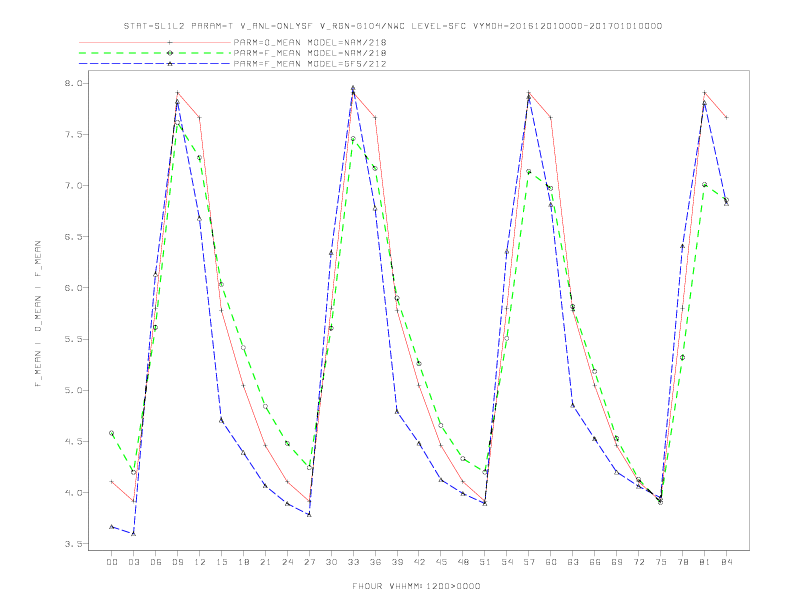792x612 pixels.
Task: Click blue triangle data point at hour 03
Action: click(133, 533)
